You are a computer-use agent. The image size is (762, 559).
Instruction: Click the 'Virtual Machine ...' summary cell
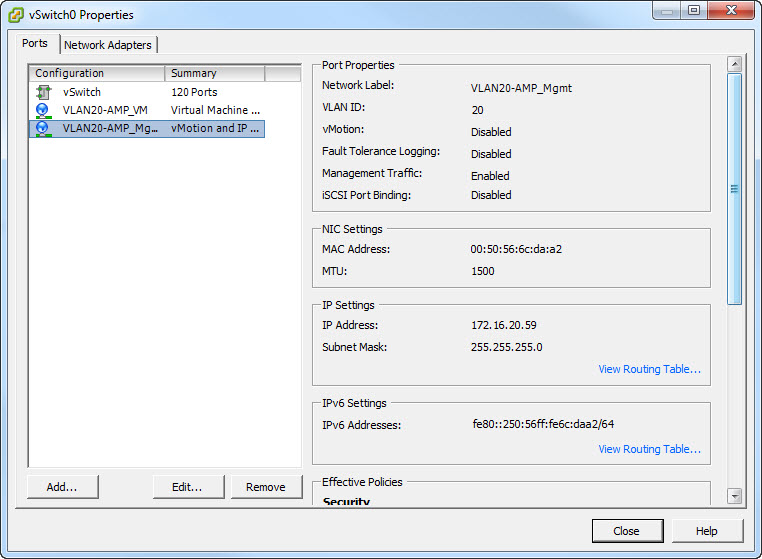pos(215,110)
